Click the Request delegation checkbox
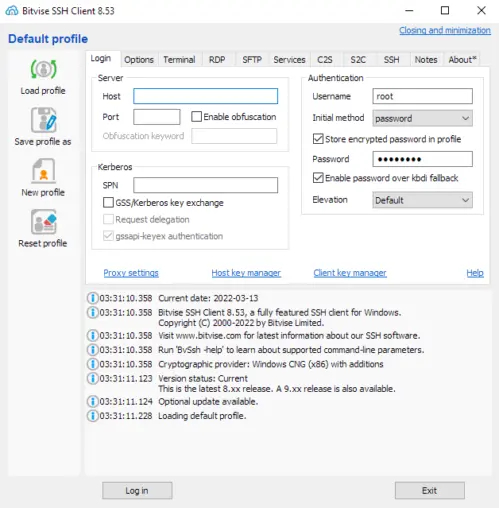Image resolution: width=499 pixels, height=508 pixels. click(108, 219)
